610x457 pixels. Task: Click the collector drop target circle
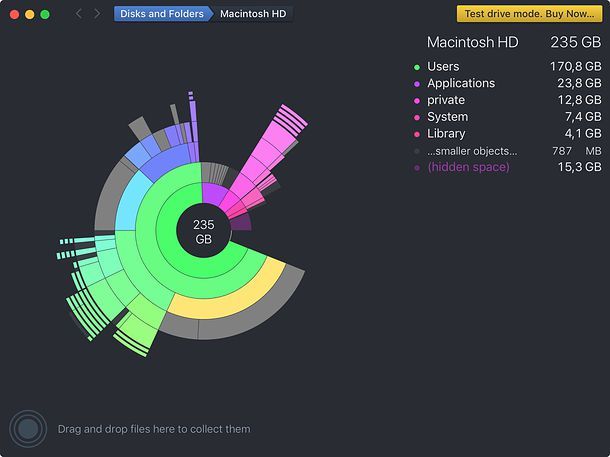(28, 429)
